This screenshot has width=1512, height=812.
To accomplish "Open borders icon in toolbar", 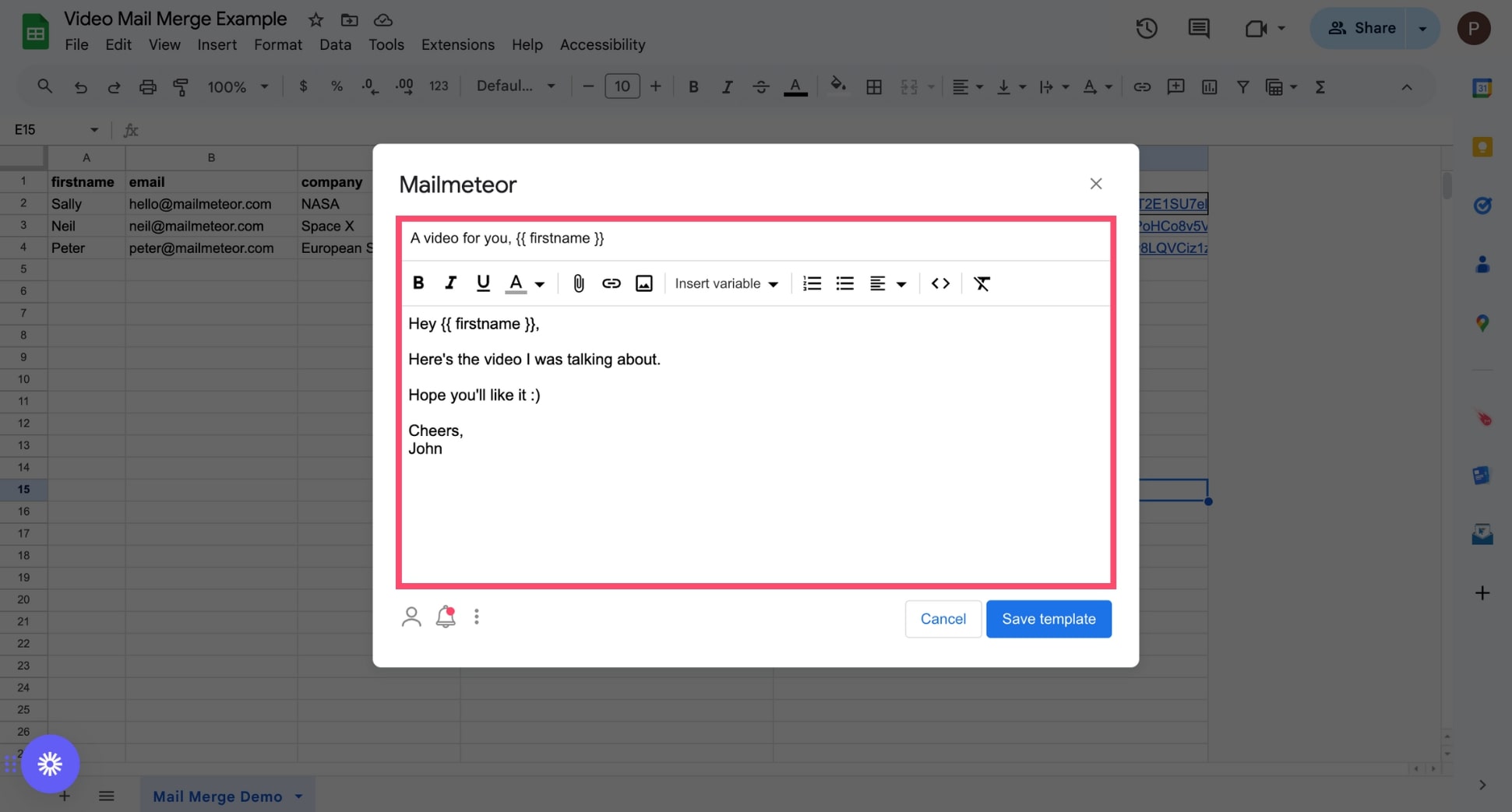I will click(x=874, y=87).
